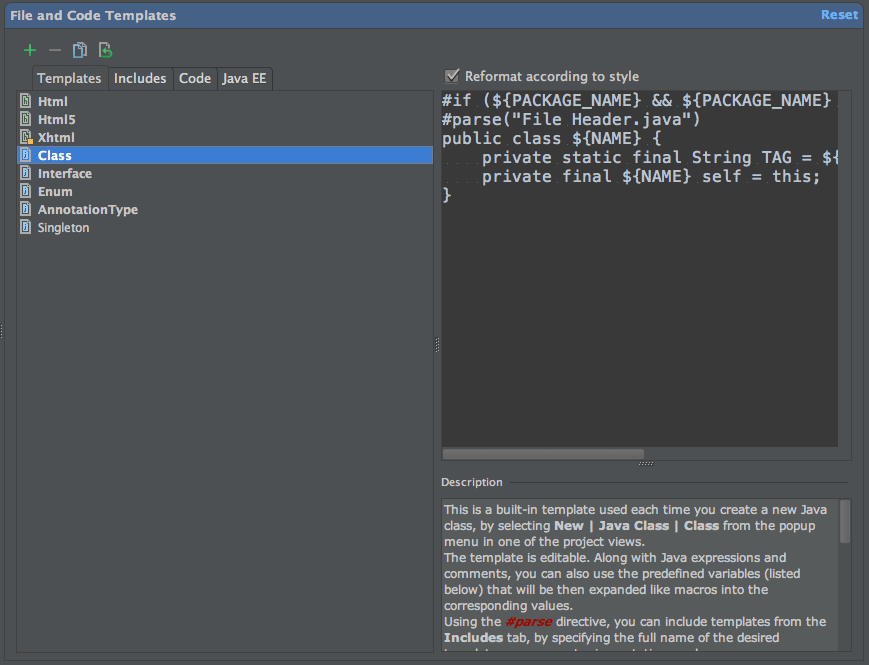Click the green plus Create Template icon
Screen dimensions: 869x665
click(30, 50)
